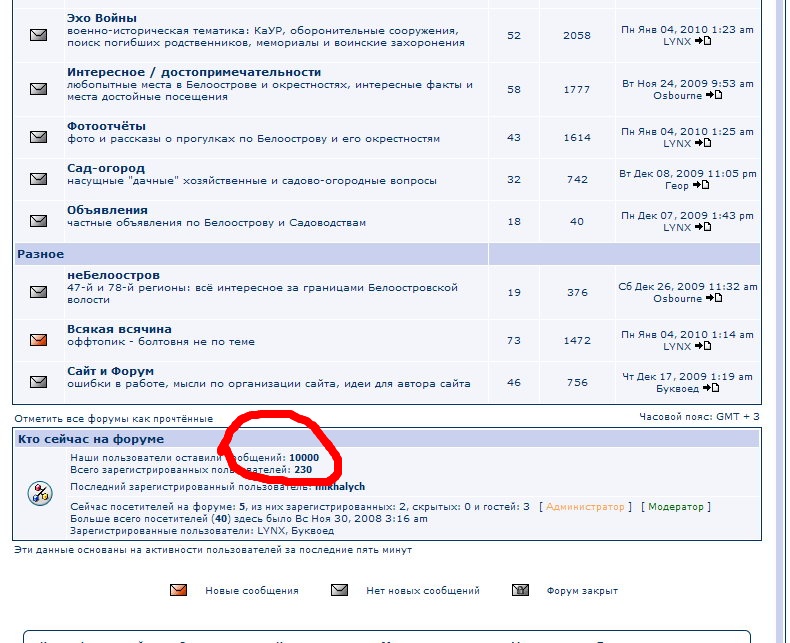Go to the Фотоотчёты forum
This screenshot has height=643, width=790.
(x=106, y=126)
